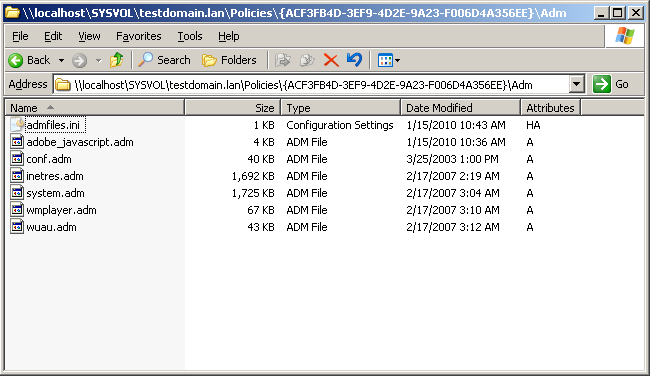
Task: Click the 3/25/2003 1:00 PM date
Action: point(452,159)
